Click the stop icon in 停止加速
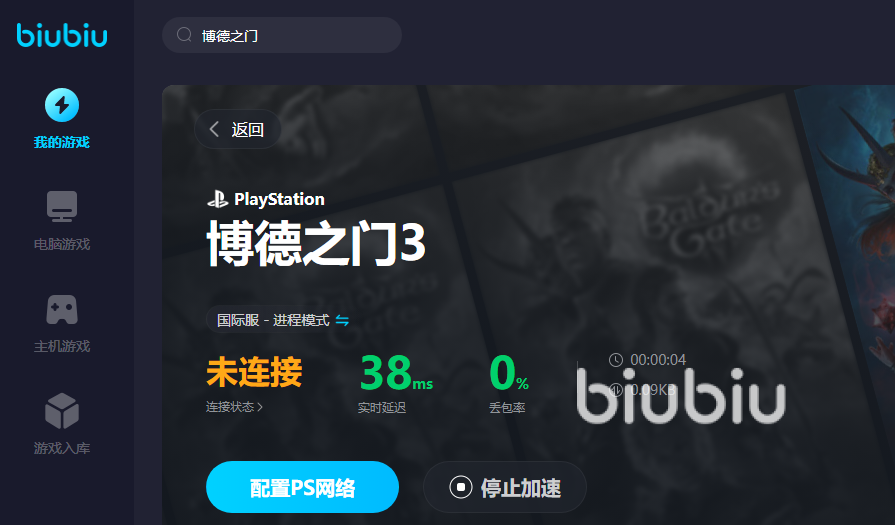Screen dimensions: 895x525 click(461, 487)
